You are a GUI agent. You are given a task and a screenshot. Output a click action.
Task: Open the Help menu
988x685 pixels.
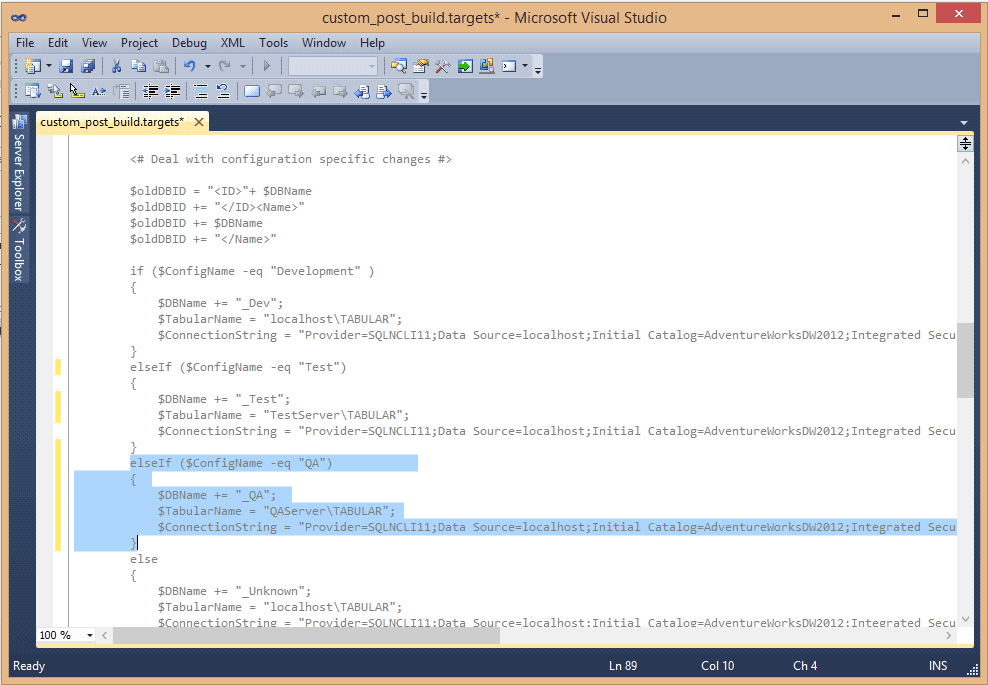[x=372, y=43]
